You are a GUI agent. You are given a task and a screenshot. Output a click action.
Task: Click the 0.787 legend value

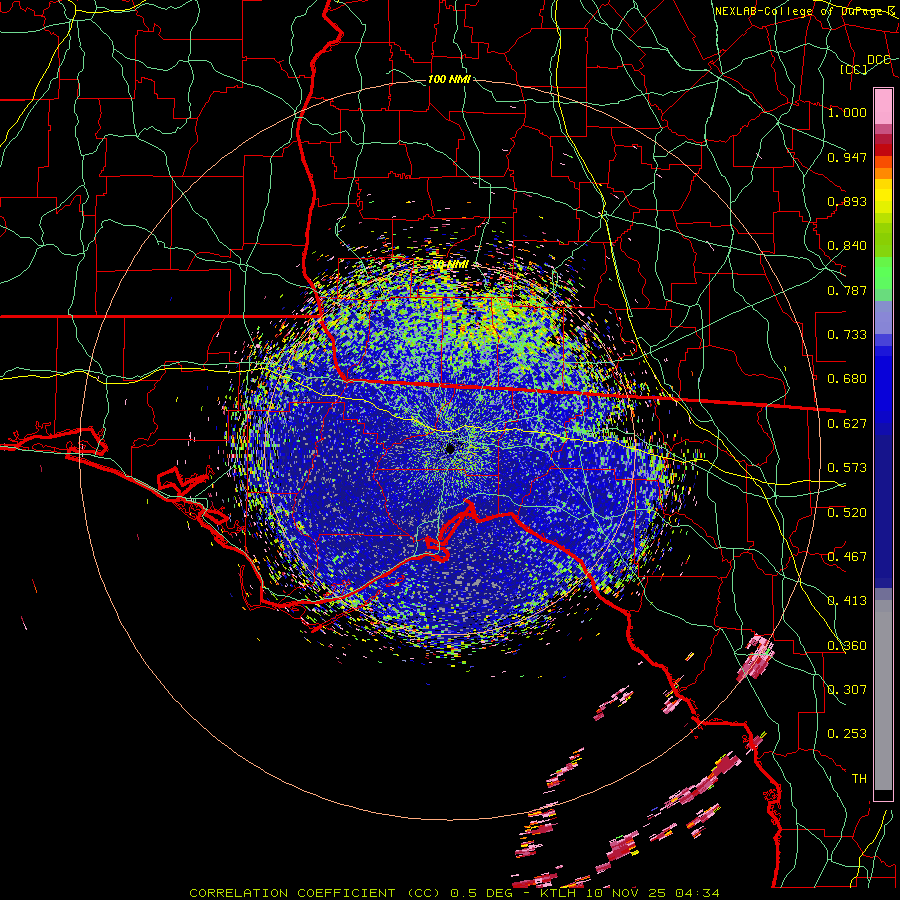(x=847, y=290)
